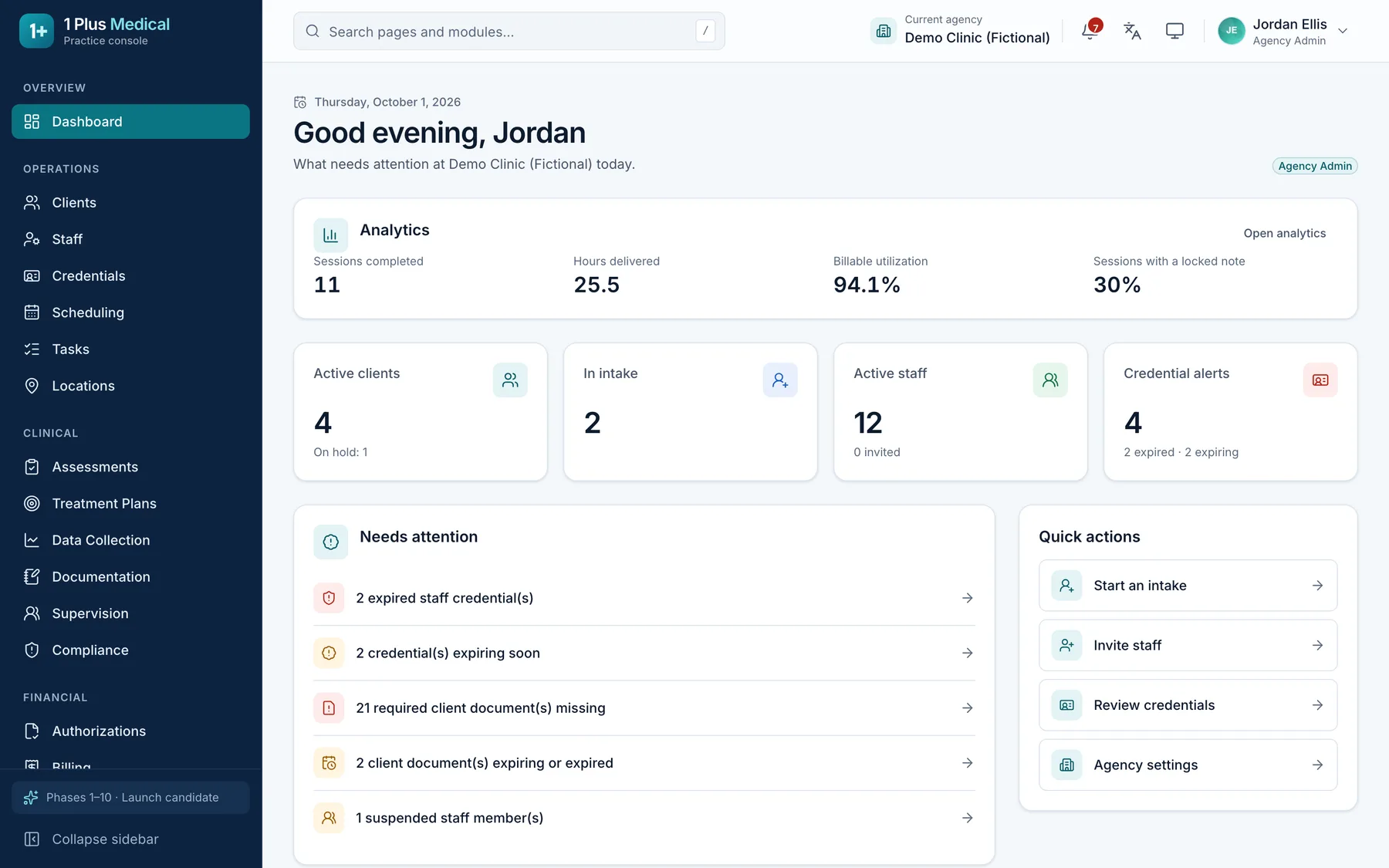Open 2 credential(s) expiring soon row
This screenshot has height=868, width=1389.
coord(644,653)
